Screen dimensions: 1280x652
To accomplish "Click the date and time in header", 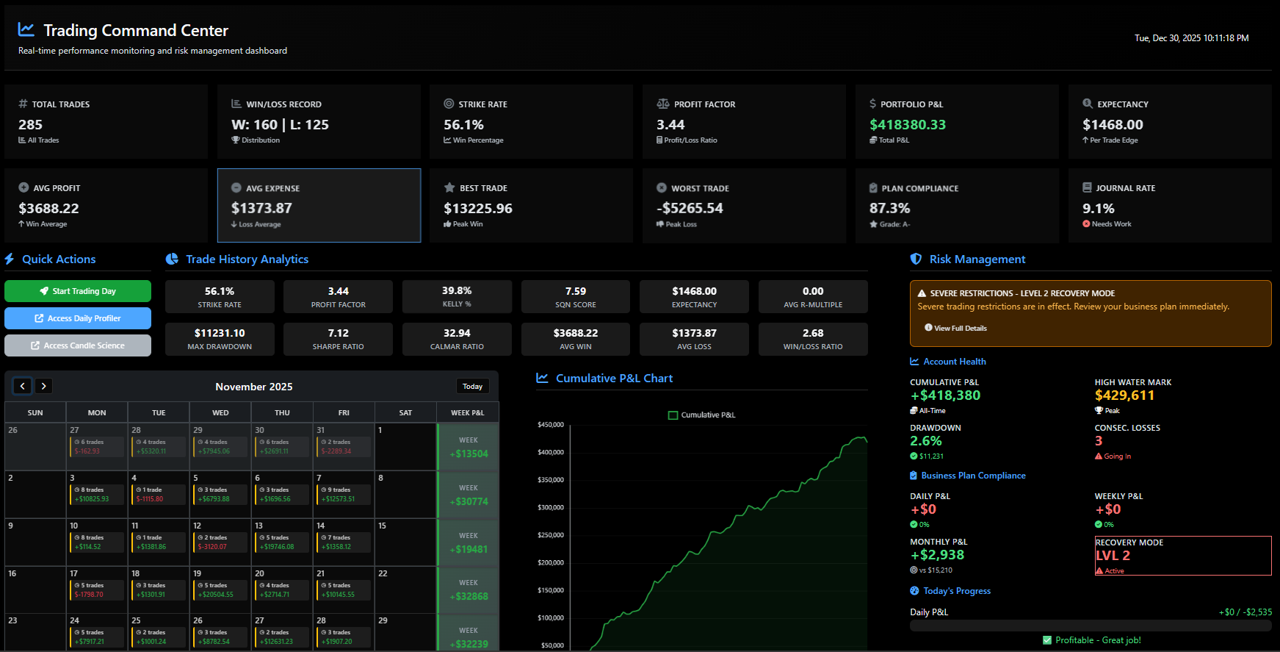I will pyautogui.click(x=1191, y=38).
